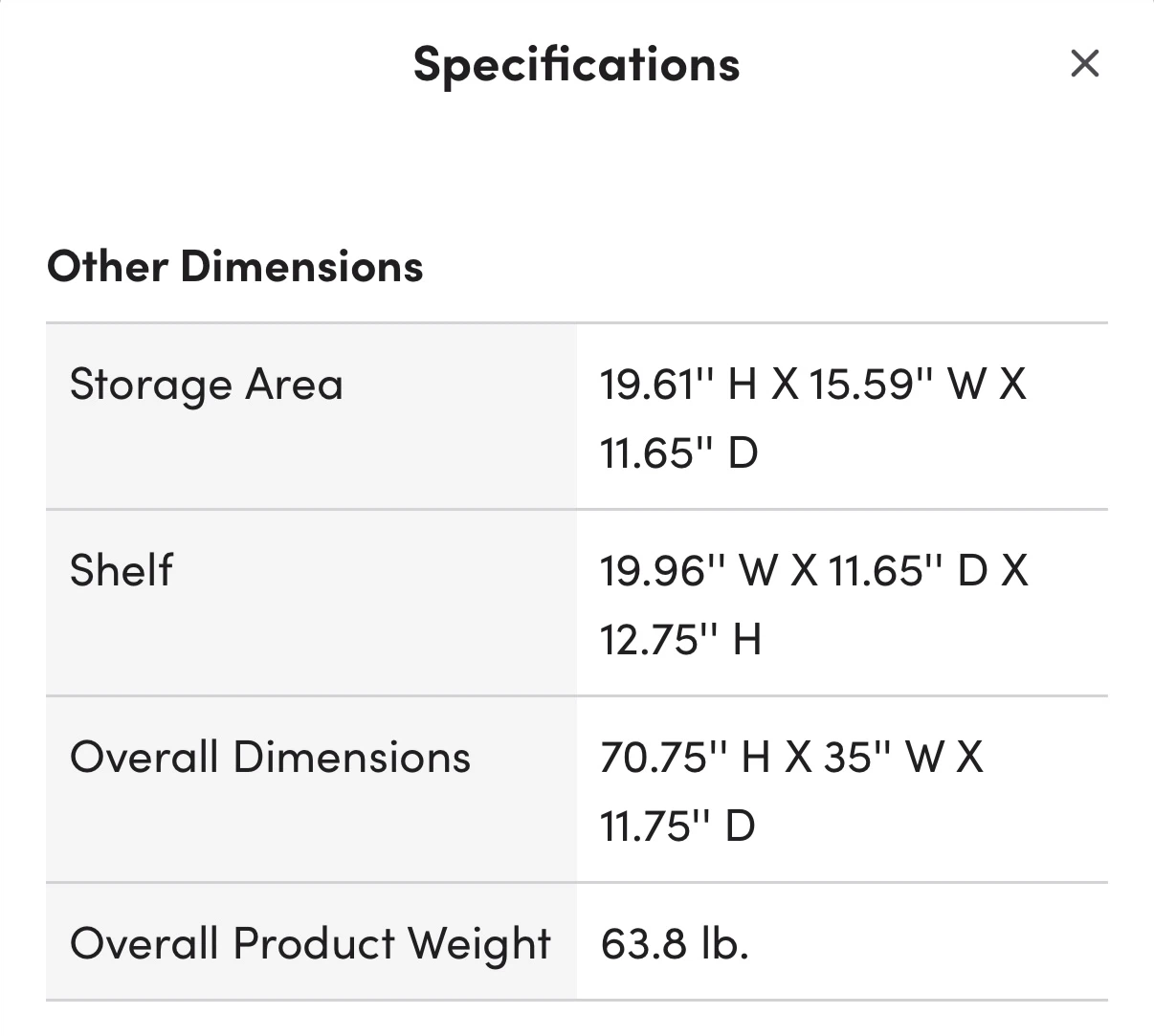This screenshot has height=1036, width=1154.
Task: Select the Other Dimensions section heading
Action: [234, 266]
